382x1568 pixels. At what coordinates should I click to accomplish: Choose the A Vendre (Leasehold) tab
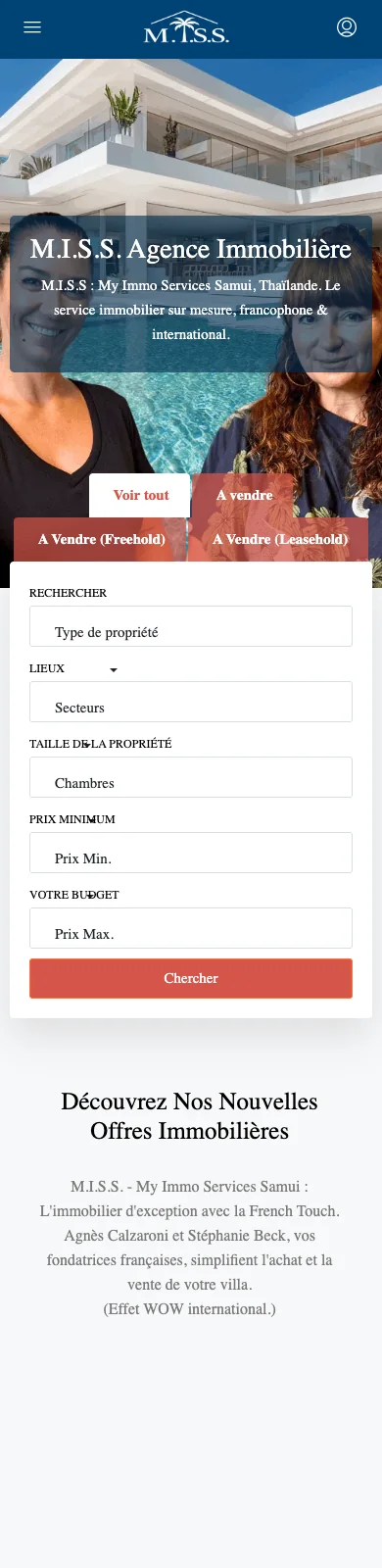click(x=280, y=539)
